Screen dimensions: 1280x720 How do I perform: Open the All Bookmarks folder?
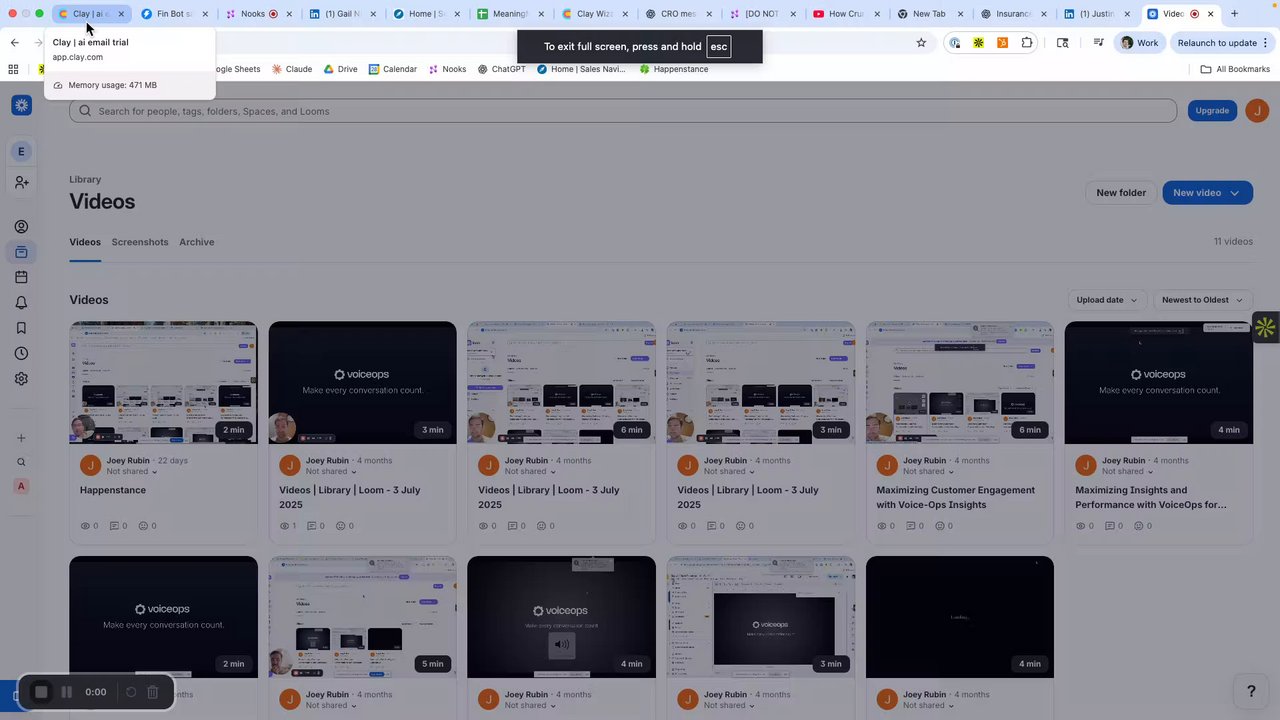click(x=1235, y=69)
